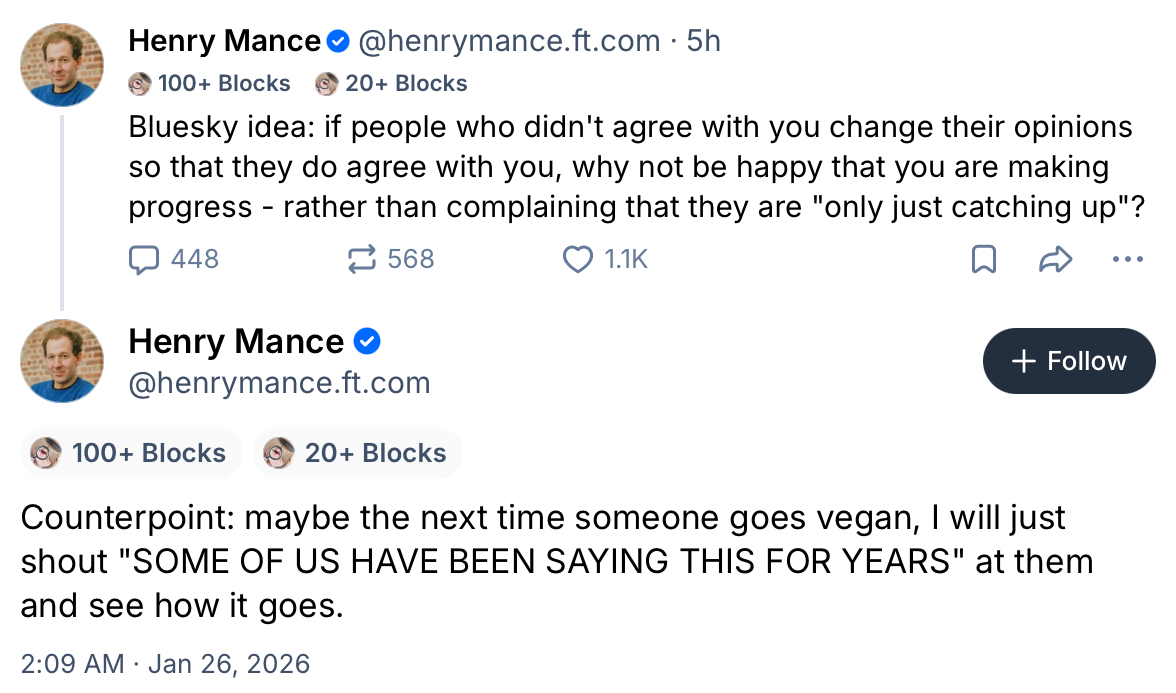Click the reply icon showing 448
Viewport: 1176px width, 693px height.
tap(146, 260)
